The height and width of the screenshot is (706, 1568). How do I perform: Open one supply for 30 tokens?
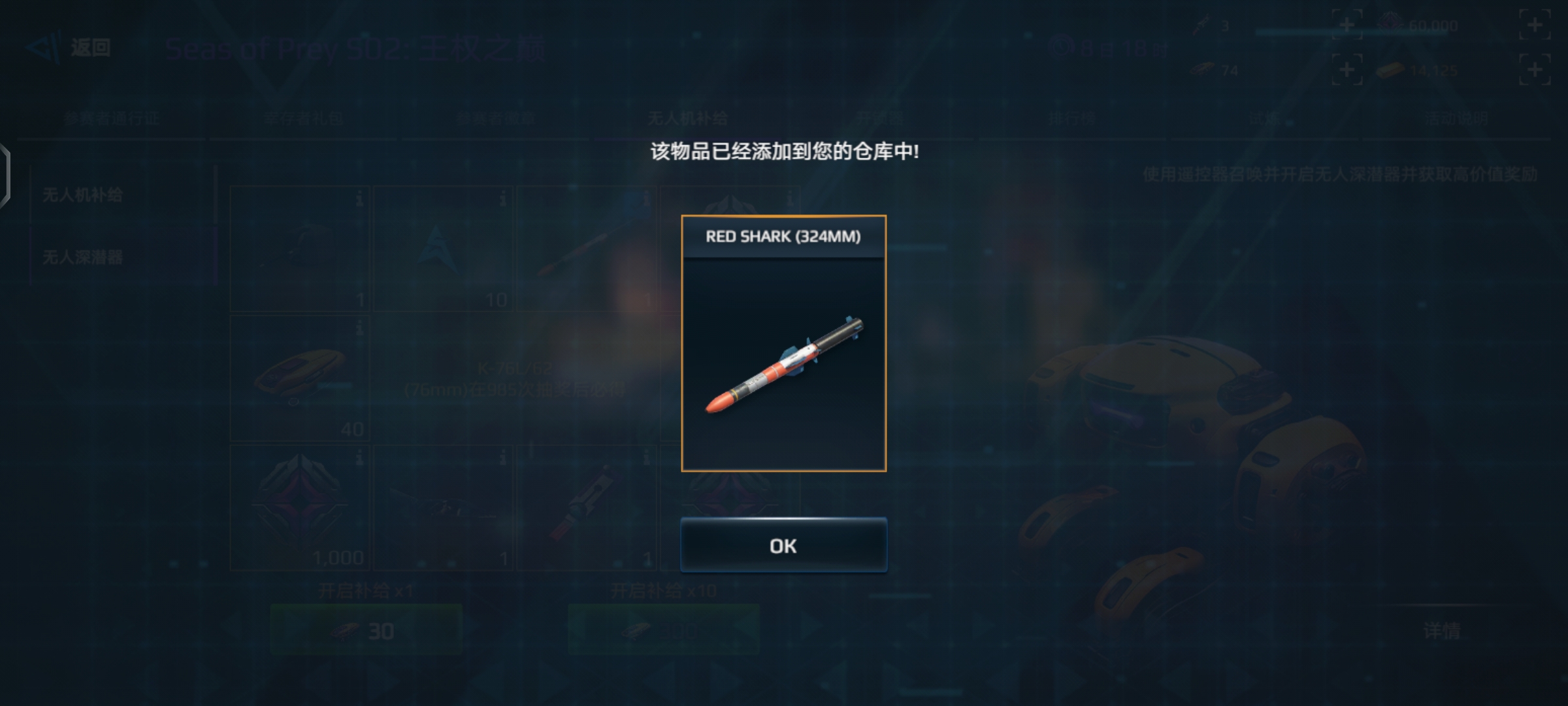[367, 630]
